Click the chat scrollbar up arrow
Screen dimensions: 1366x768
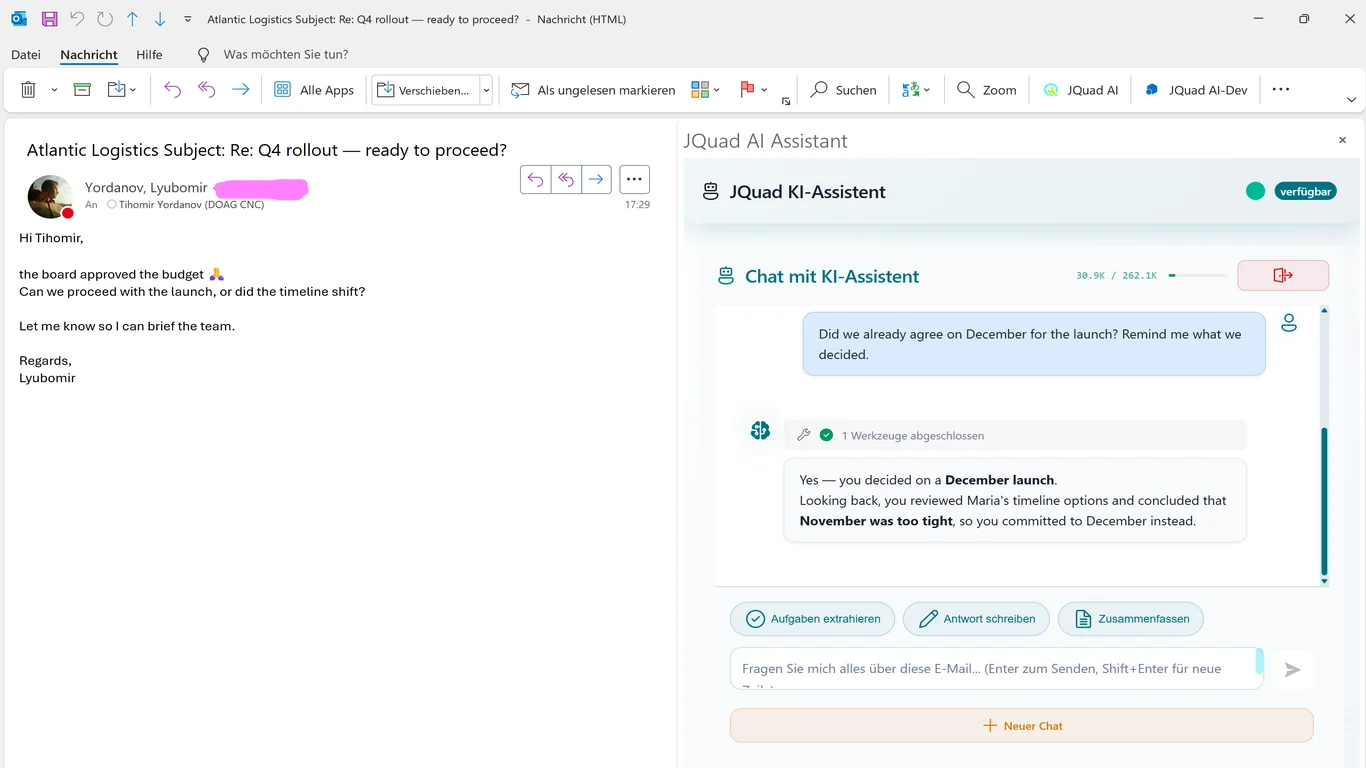pyautogui.click(x=1324, y=311)
